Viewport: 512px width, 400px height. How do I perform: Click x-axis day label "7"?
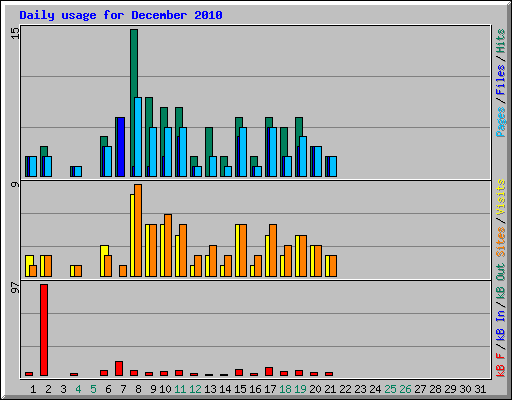123,389
